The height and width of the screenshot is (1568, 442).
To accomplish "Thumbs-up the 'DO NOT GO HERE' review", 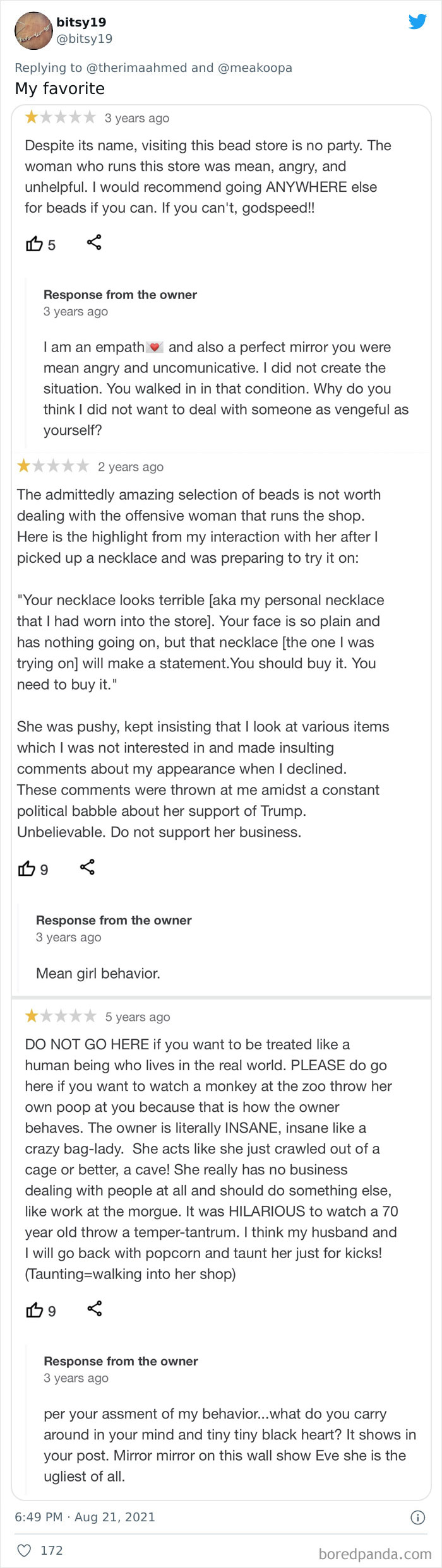I will [x=34, y=1311].
